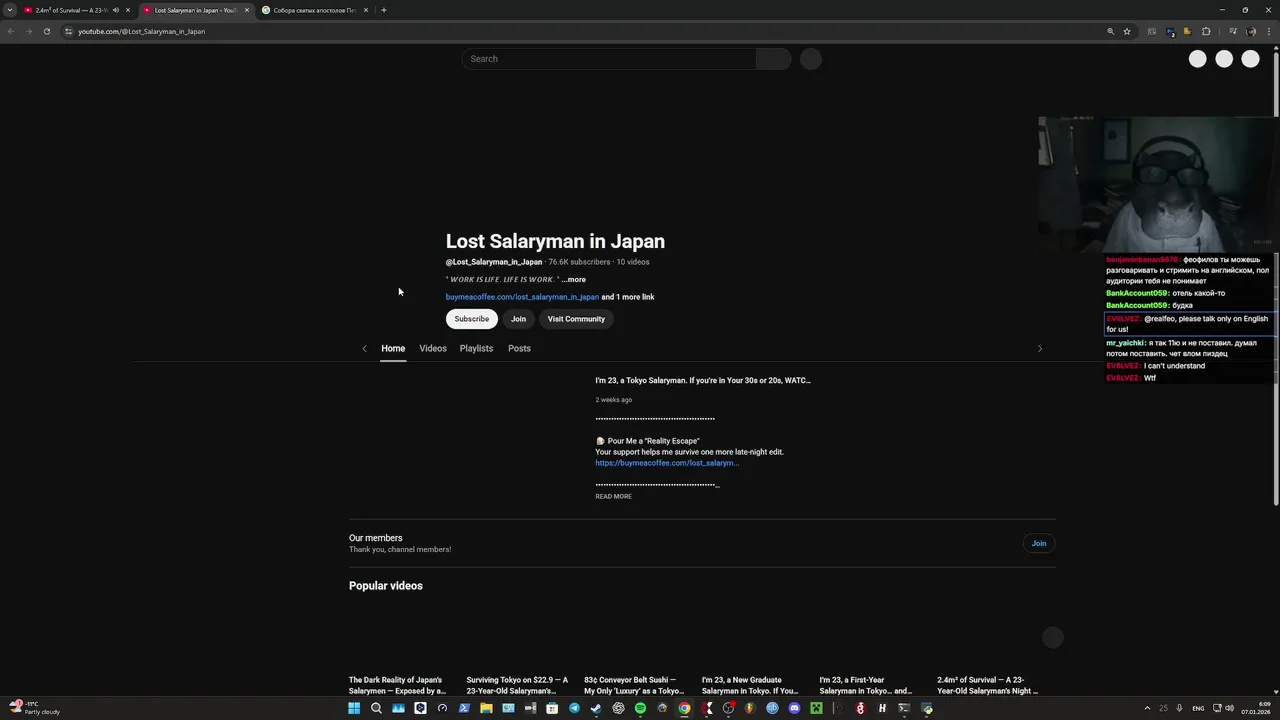Image resolution: width=1280 pixels, height=720 pixels.
Task: Open the Chrome extensions puzzle icon
Action: click(1206, 31)
